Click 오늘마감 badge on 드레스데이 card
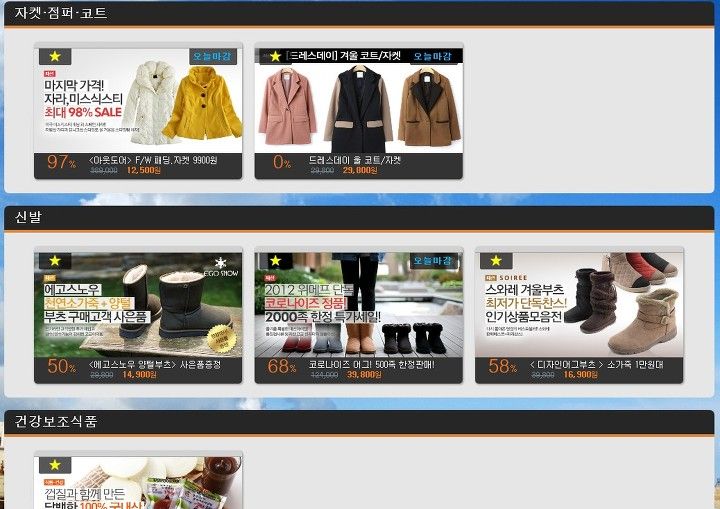Viewport: 720px width, 509px height. 433,57
